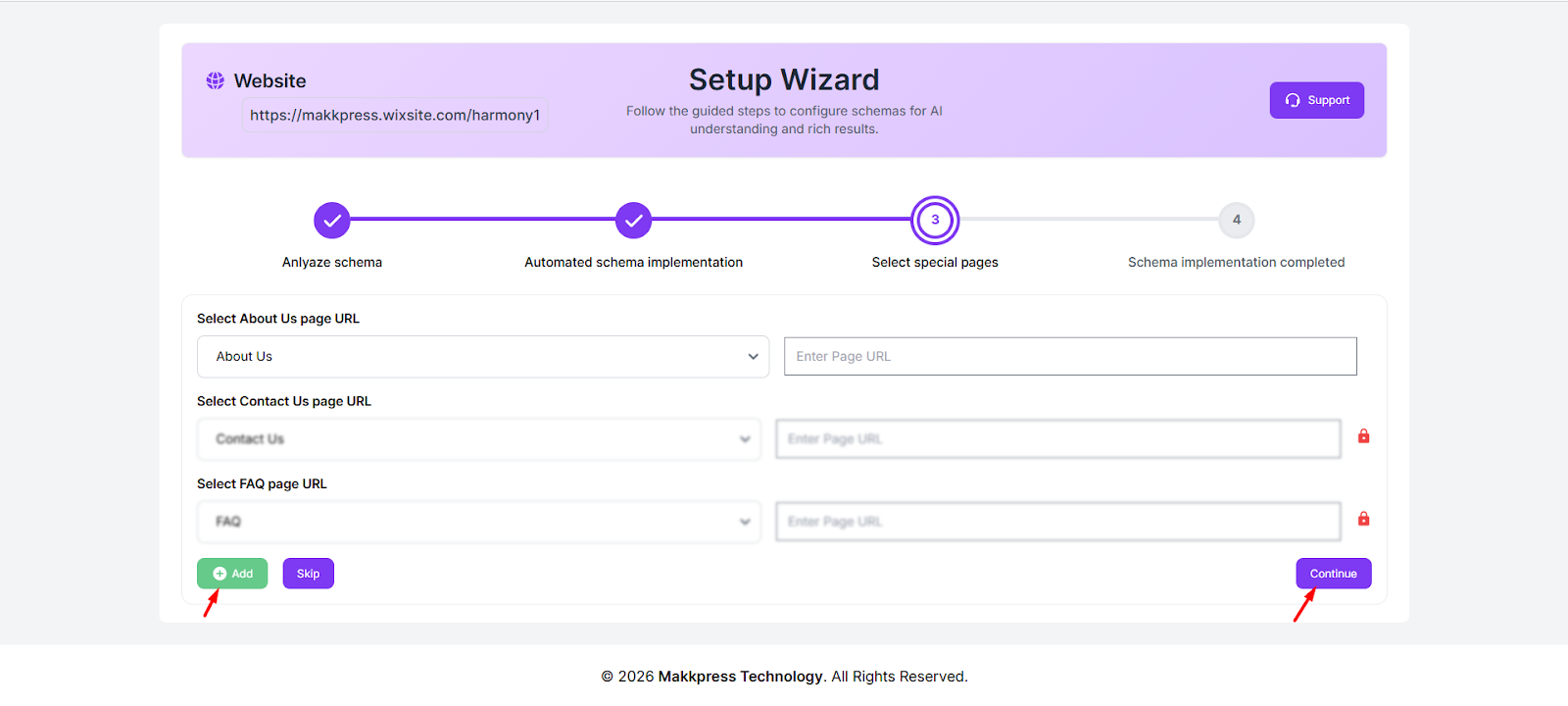Select step 4 circle in wizard progress
1568x706 pixels.
pos(1236,220)
